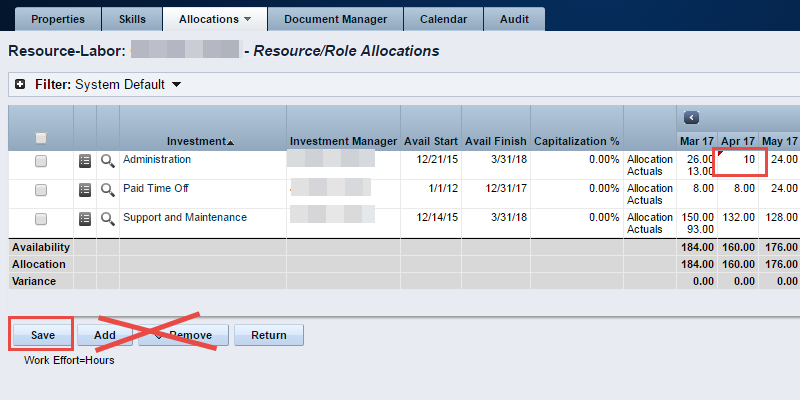Switch to the Skills tab
The width and height of the screenshot is (800, 400).
(133, 19)
